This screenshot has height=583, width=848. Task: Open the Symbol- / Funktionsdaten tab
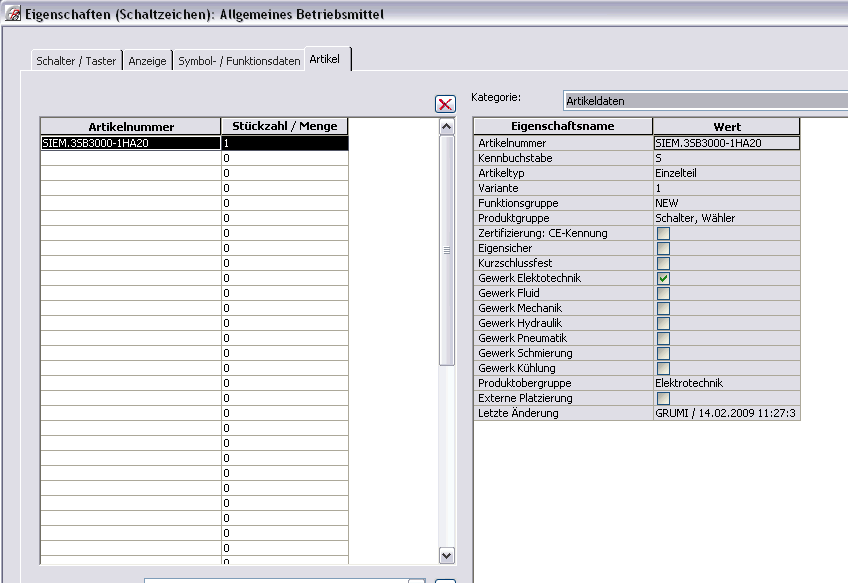point(239,61)
